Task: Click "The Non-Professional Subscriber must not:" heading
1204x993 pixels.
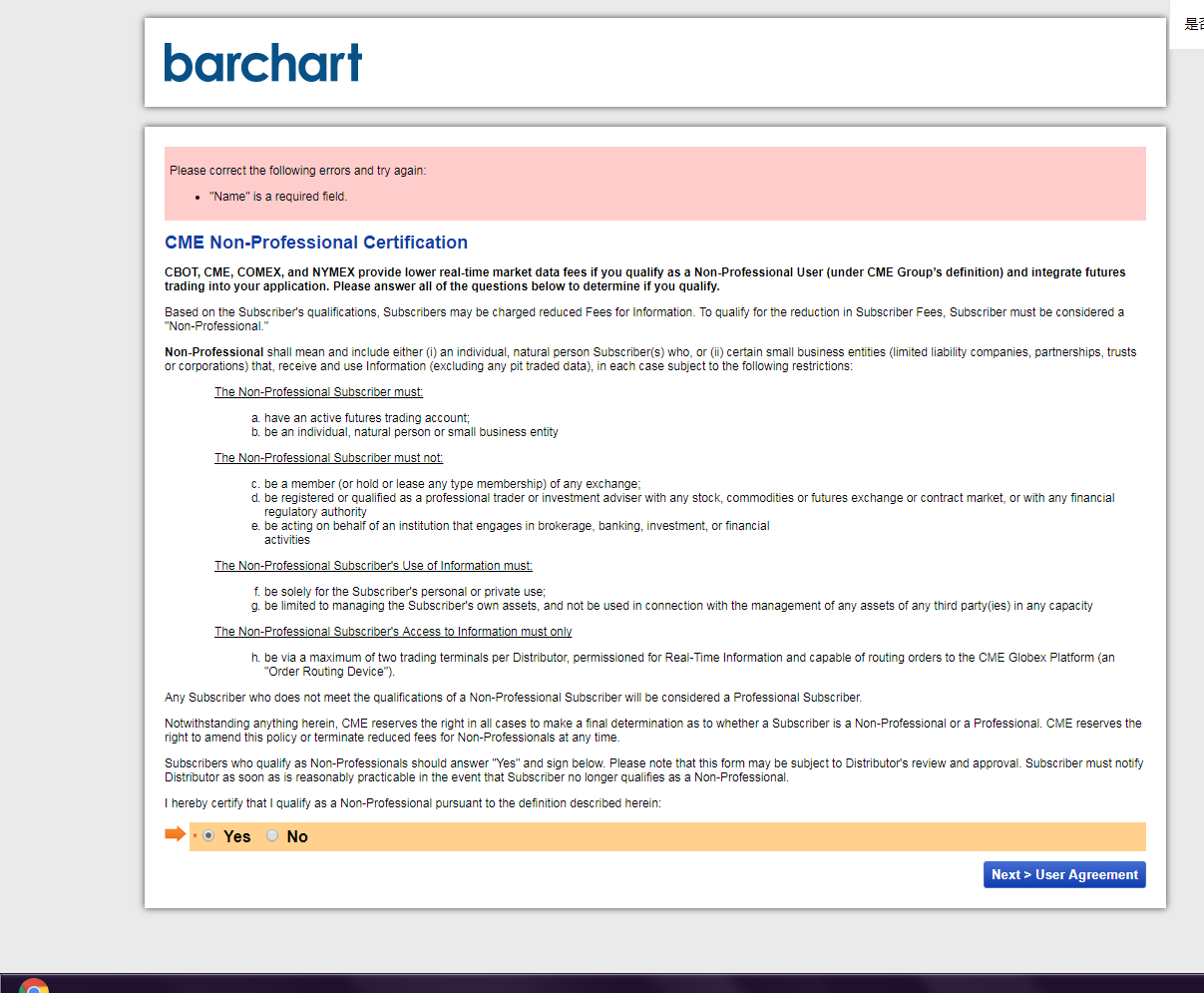Action: [x=329, y=458]
